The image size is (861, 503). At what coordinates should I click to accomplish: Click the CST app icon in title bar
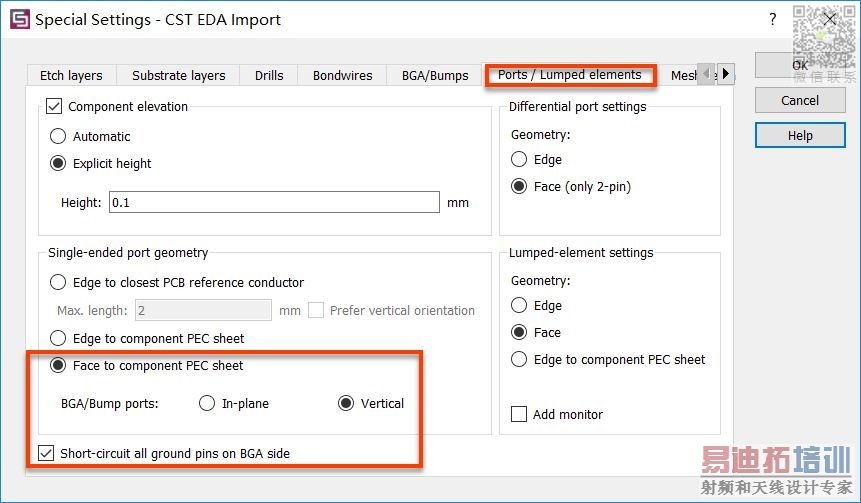(x=19, y=19)
